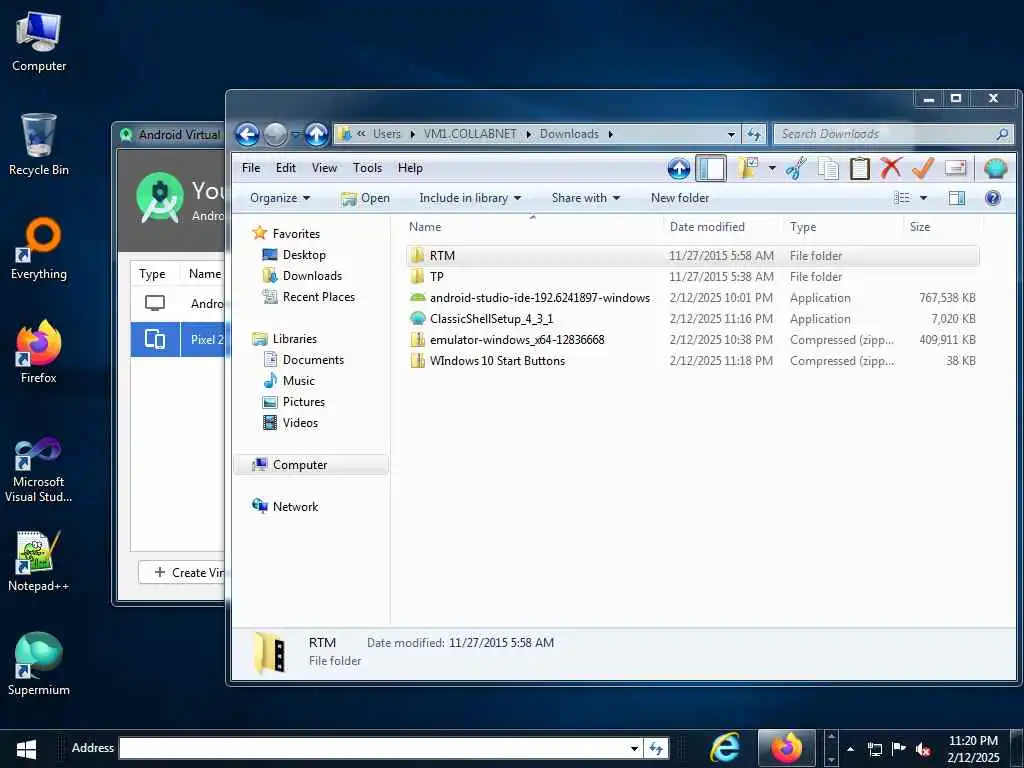This screenshot has height=768, width=1024.
Task: Select the TP folder
Action: click(x=692, y=277)
